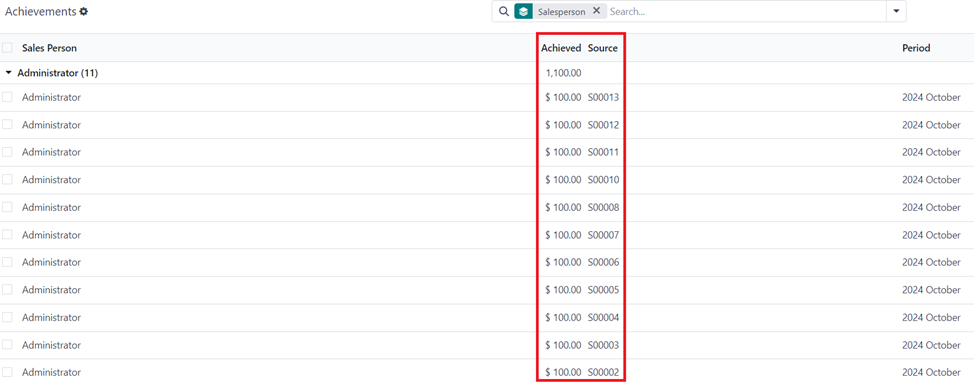The width and height of the screenshot is (974, 384).
Task: Check the row with source S00010
Action: coord(7,180)
